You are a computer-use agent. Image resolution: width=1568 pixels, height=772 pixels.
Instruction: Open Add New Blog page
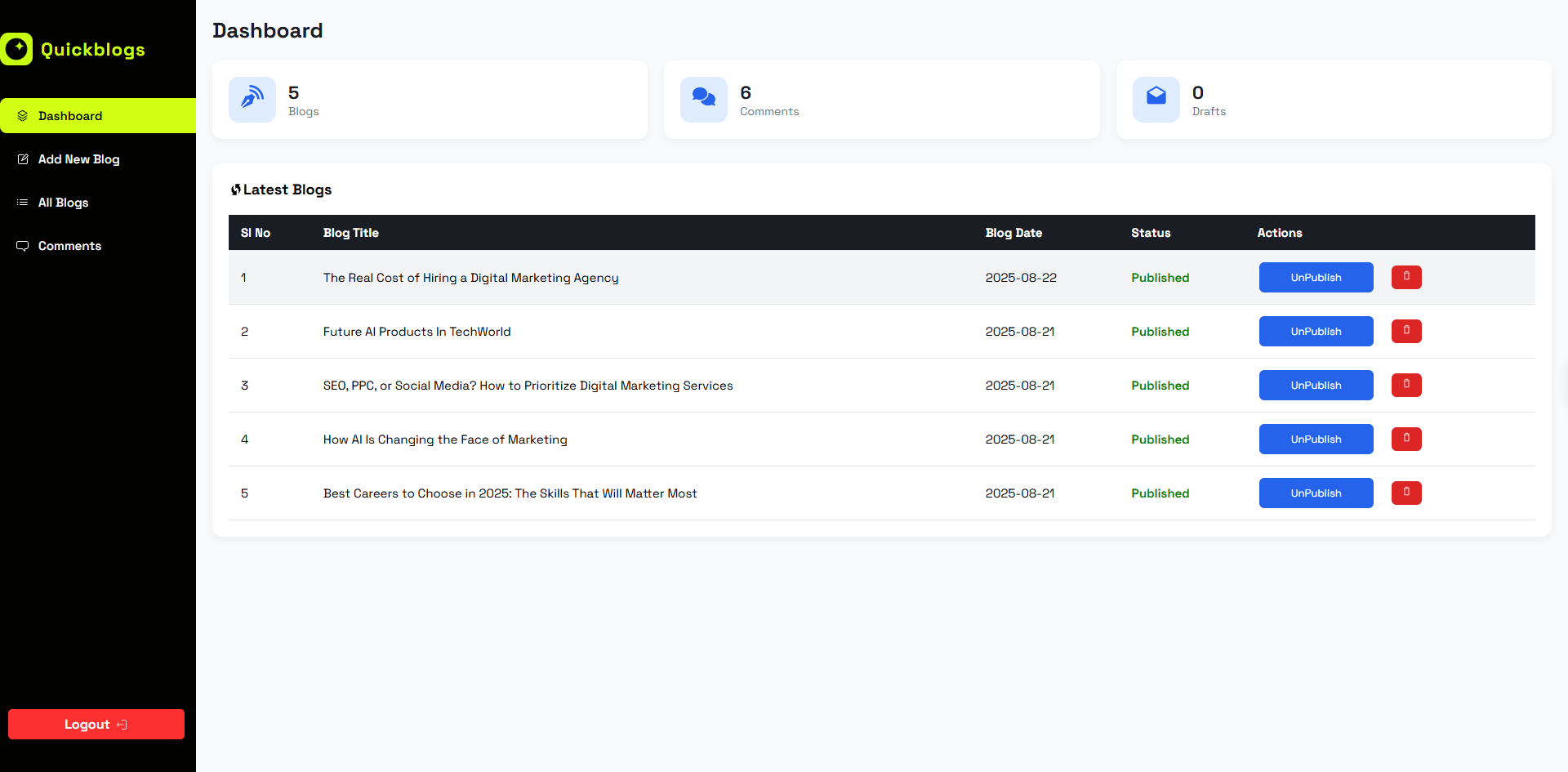(x=78, y=159)
